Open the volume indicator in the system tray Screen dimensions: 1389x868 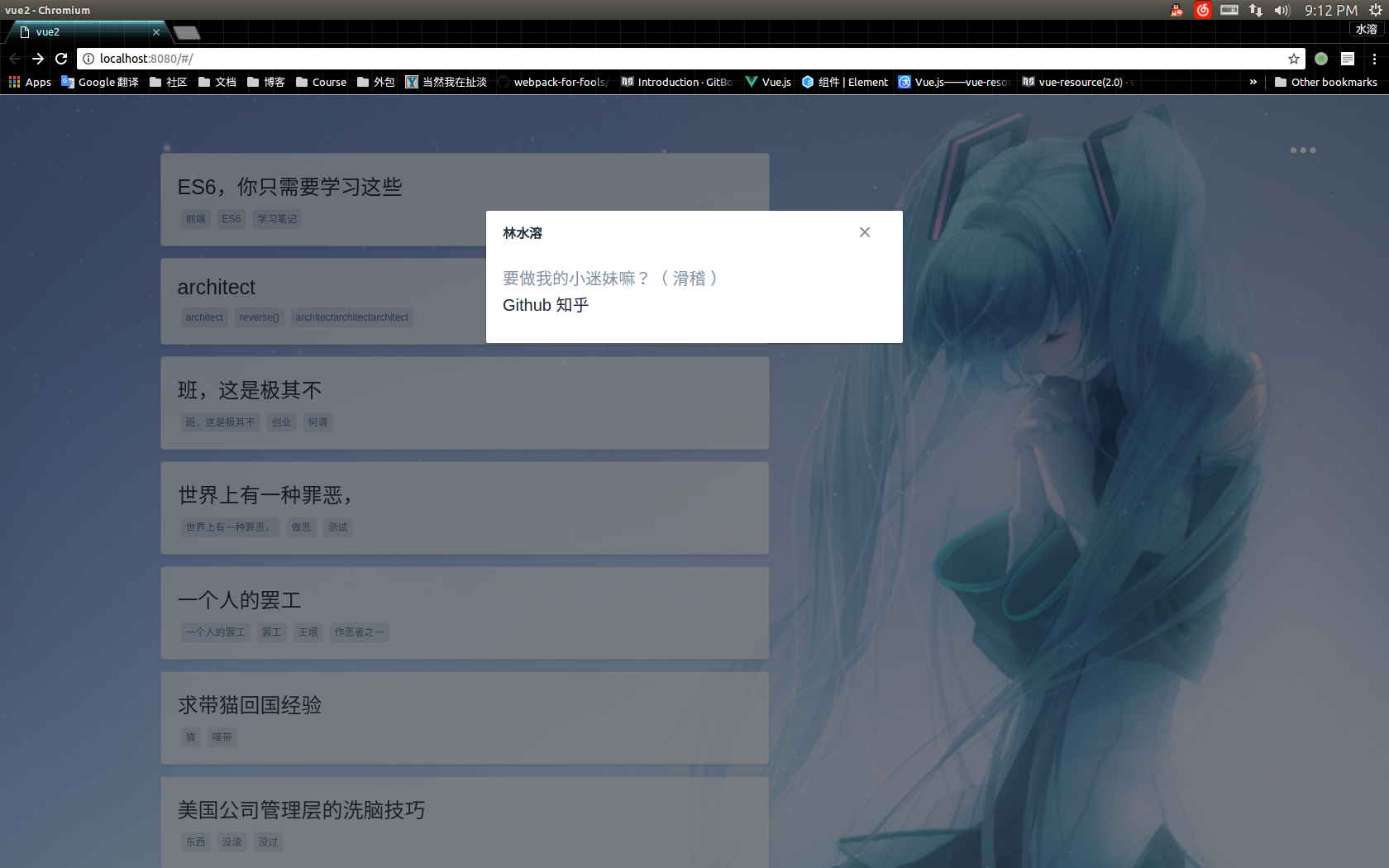point(1282,10)
